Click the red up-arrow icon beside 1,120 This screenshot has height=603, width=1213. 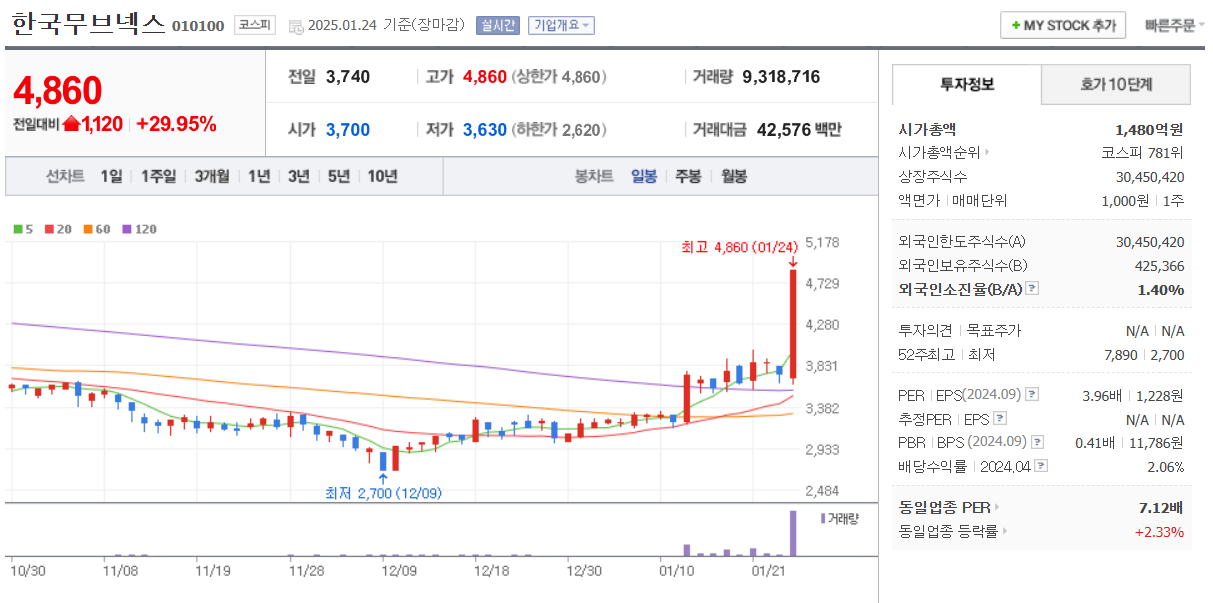pyautogui.click(x=71, y=124)
